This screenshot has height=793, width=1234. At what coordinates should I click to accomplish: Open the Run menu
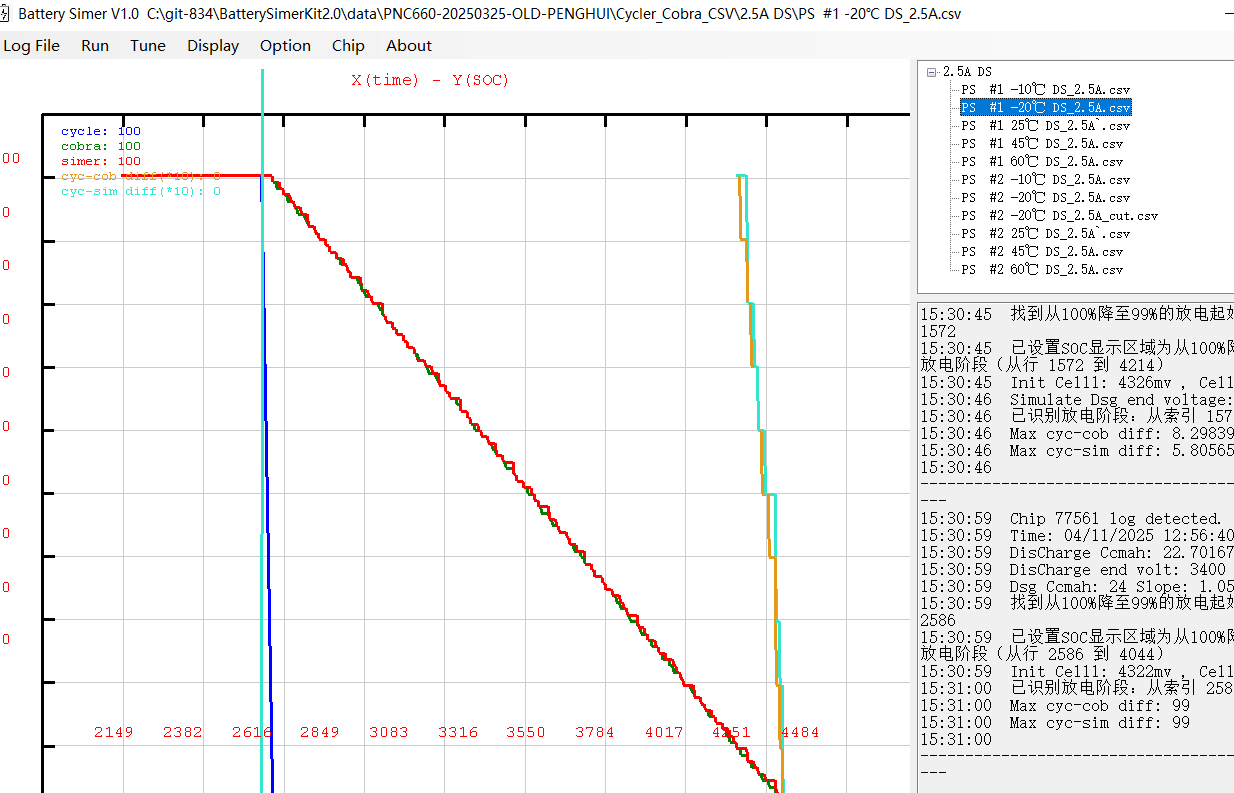click(95, 45)
